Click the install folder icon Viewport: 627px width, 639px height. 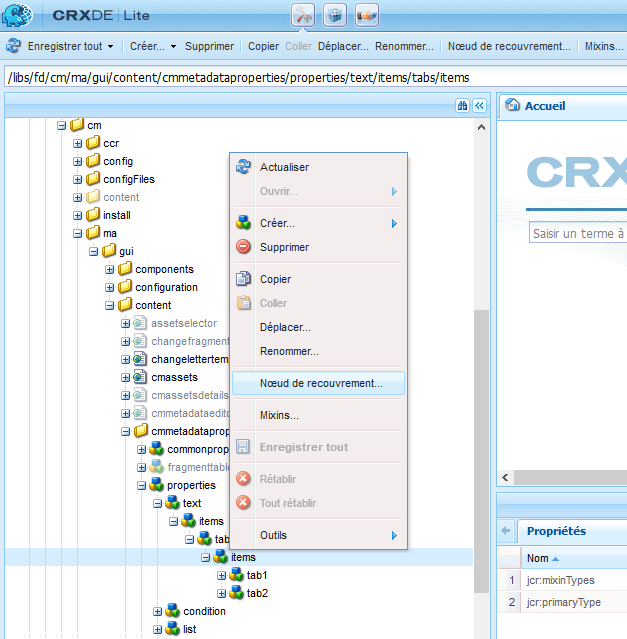(93, 214)
